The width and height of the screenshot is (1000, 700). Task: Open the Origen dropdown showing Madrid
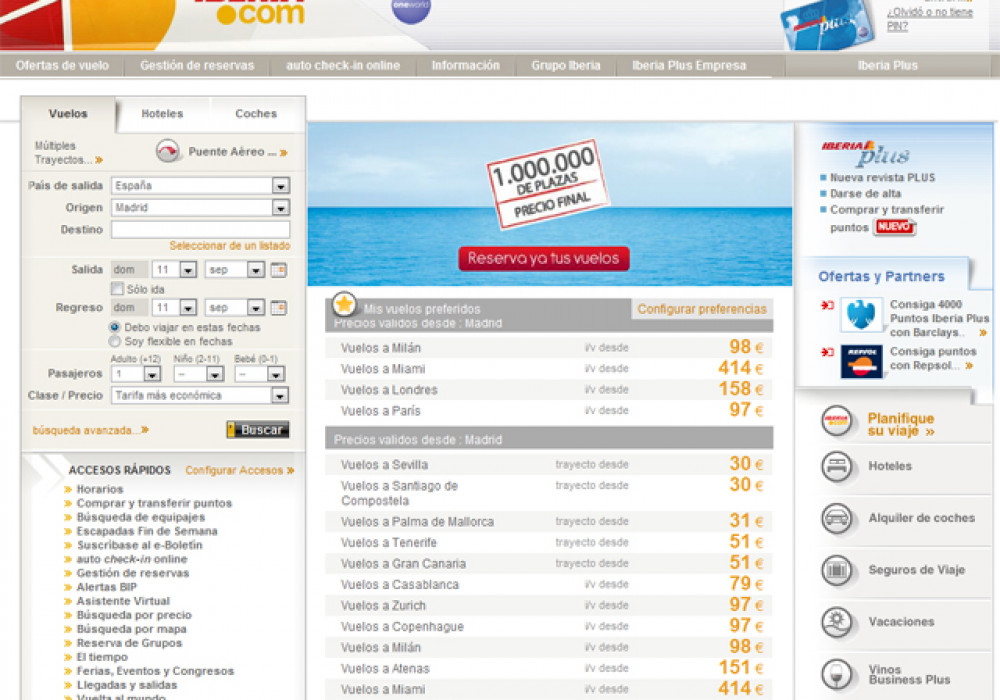(x=280, y=208)
